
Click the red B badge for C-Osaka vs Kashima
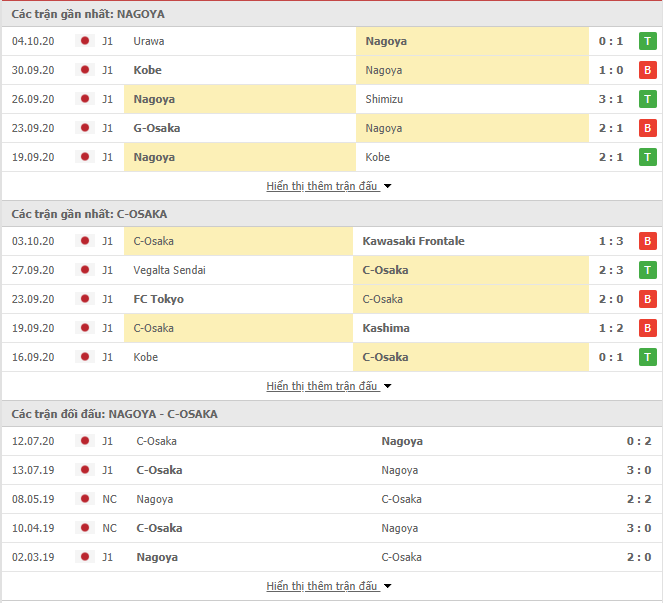pos(647,328)
